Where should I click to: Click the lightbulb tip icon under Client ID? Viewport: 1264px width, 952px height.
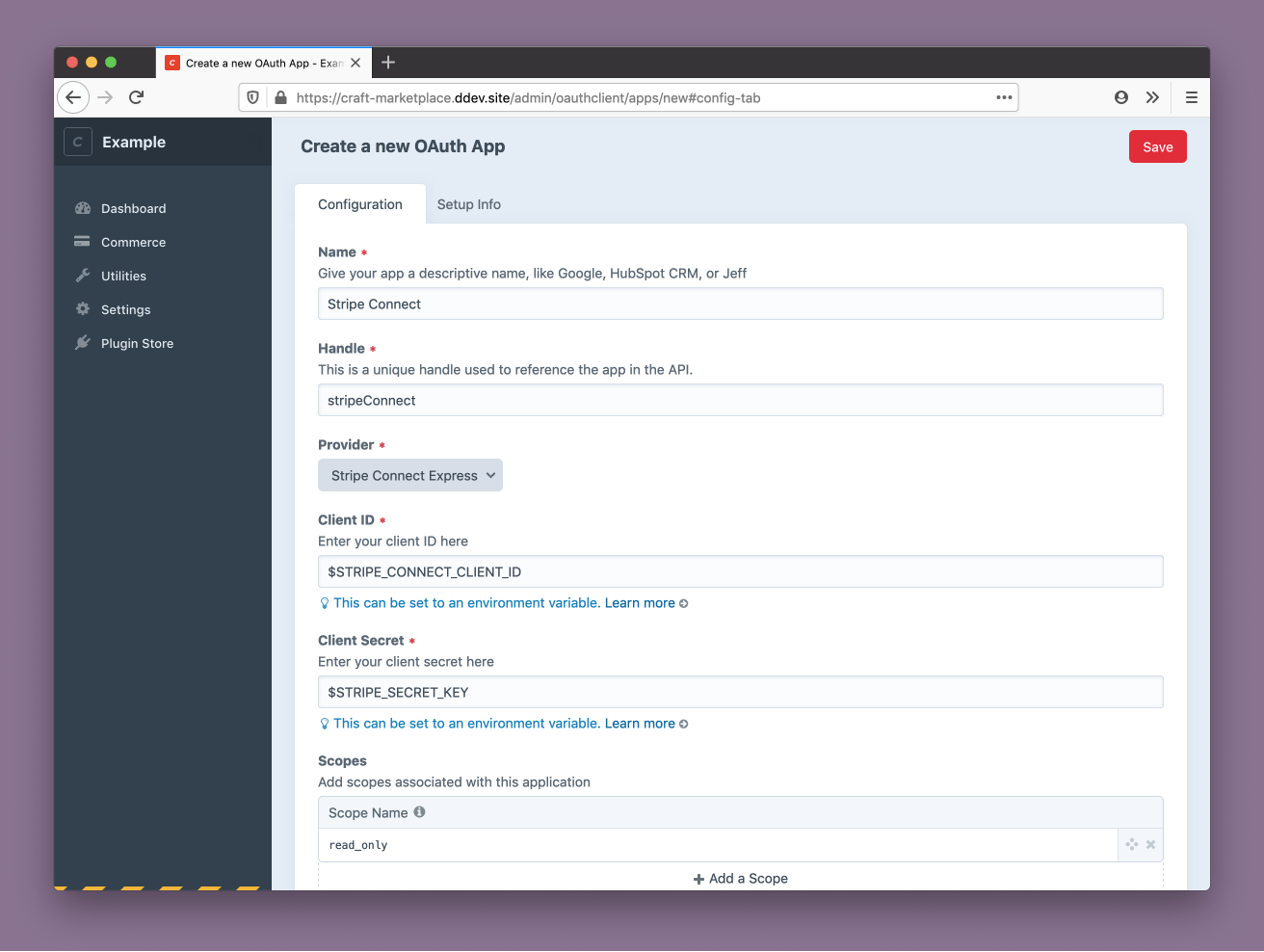tap(325, 603)
